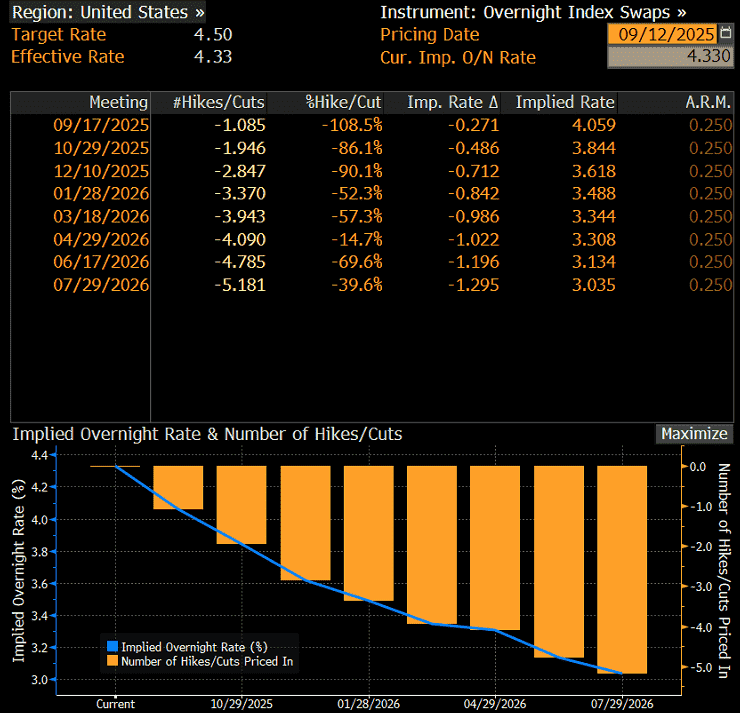Click the 3.344 implied rate value
The height and width of the screenshot is (713, 740).
pos(594,217)
